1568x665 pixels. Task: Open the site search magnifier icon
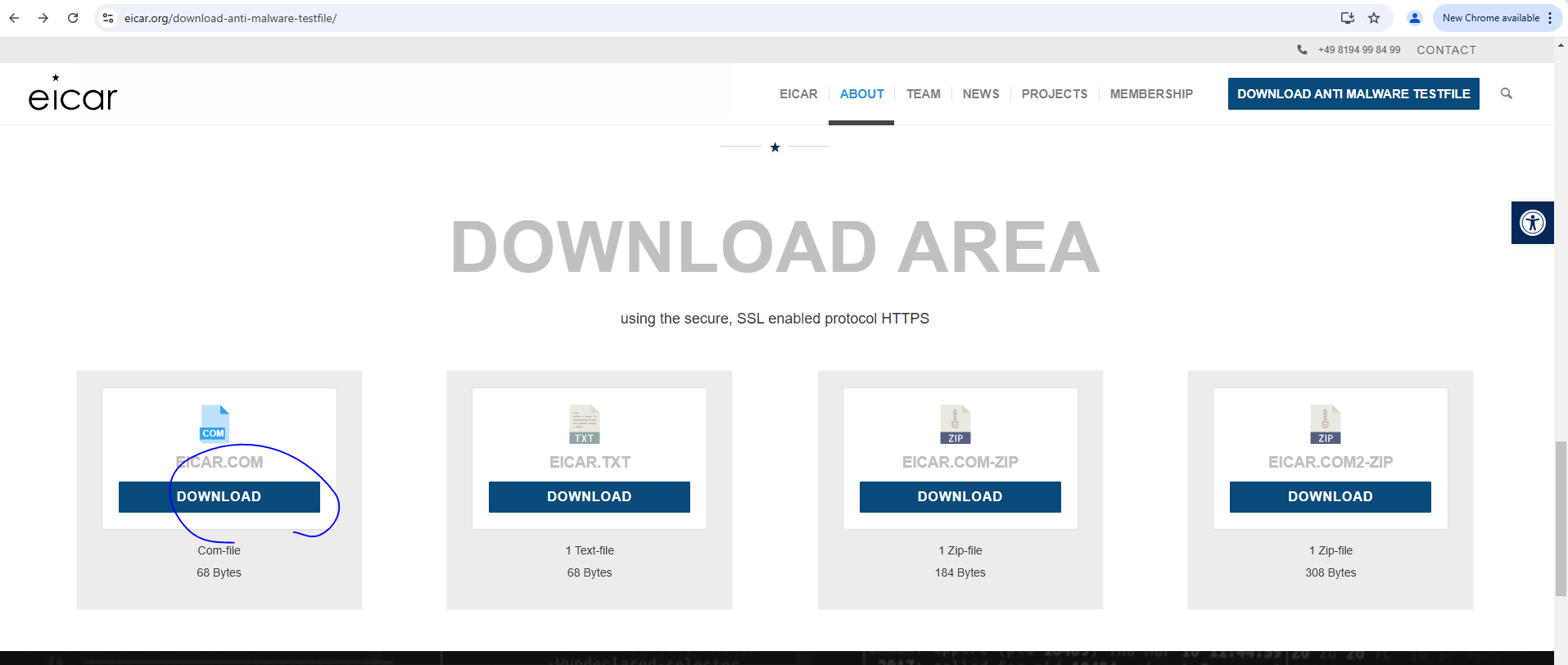coord(1506,93)
